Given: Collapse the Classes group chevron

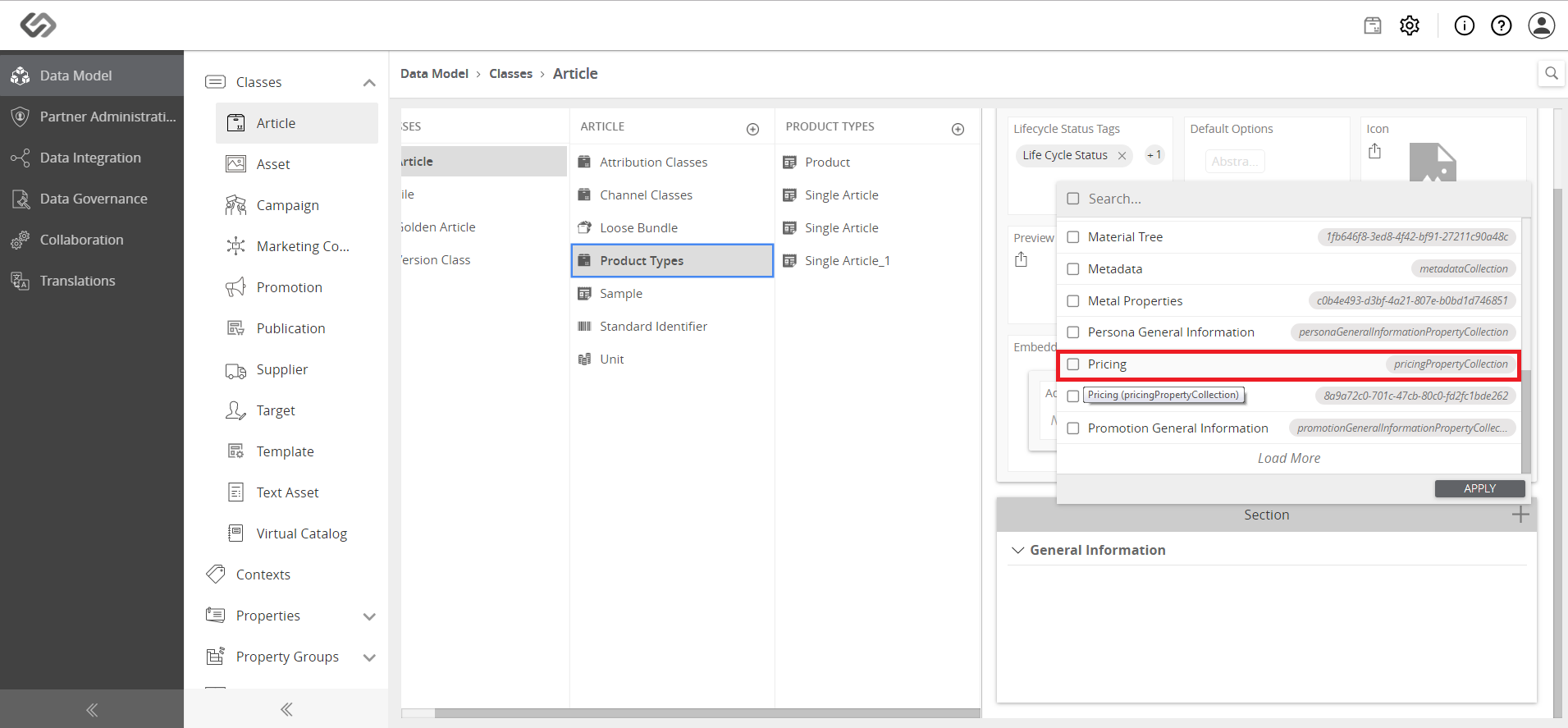Looking at the screenshot, I should click(369, 82).
